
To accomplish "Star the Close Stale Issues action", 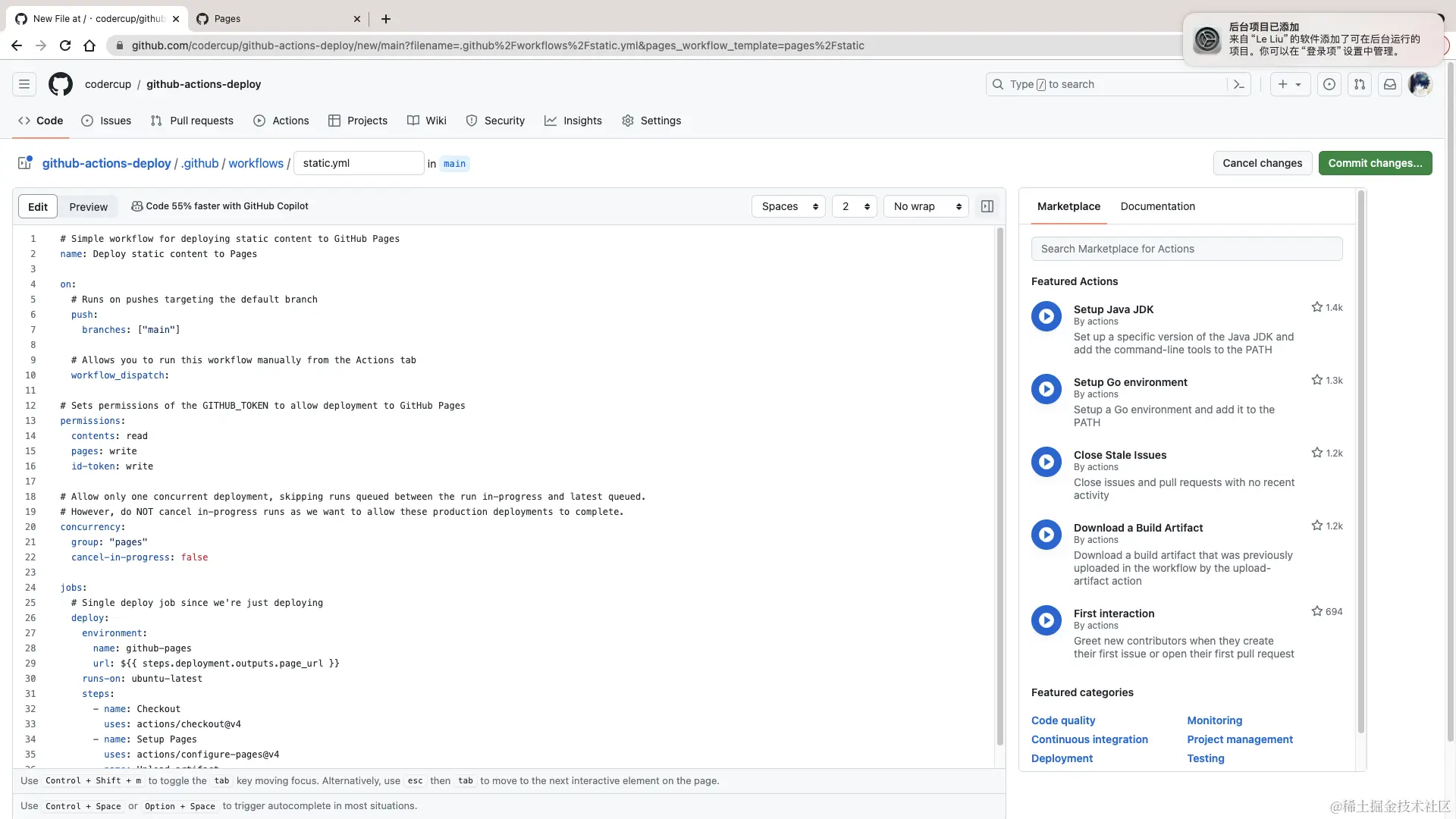I will tap(1317, 453).
